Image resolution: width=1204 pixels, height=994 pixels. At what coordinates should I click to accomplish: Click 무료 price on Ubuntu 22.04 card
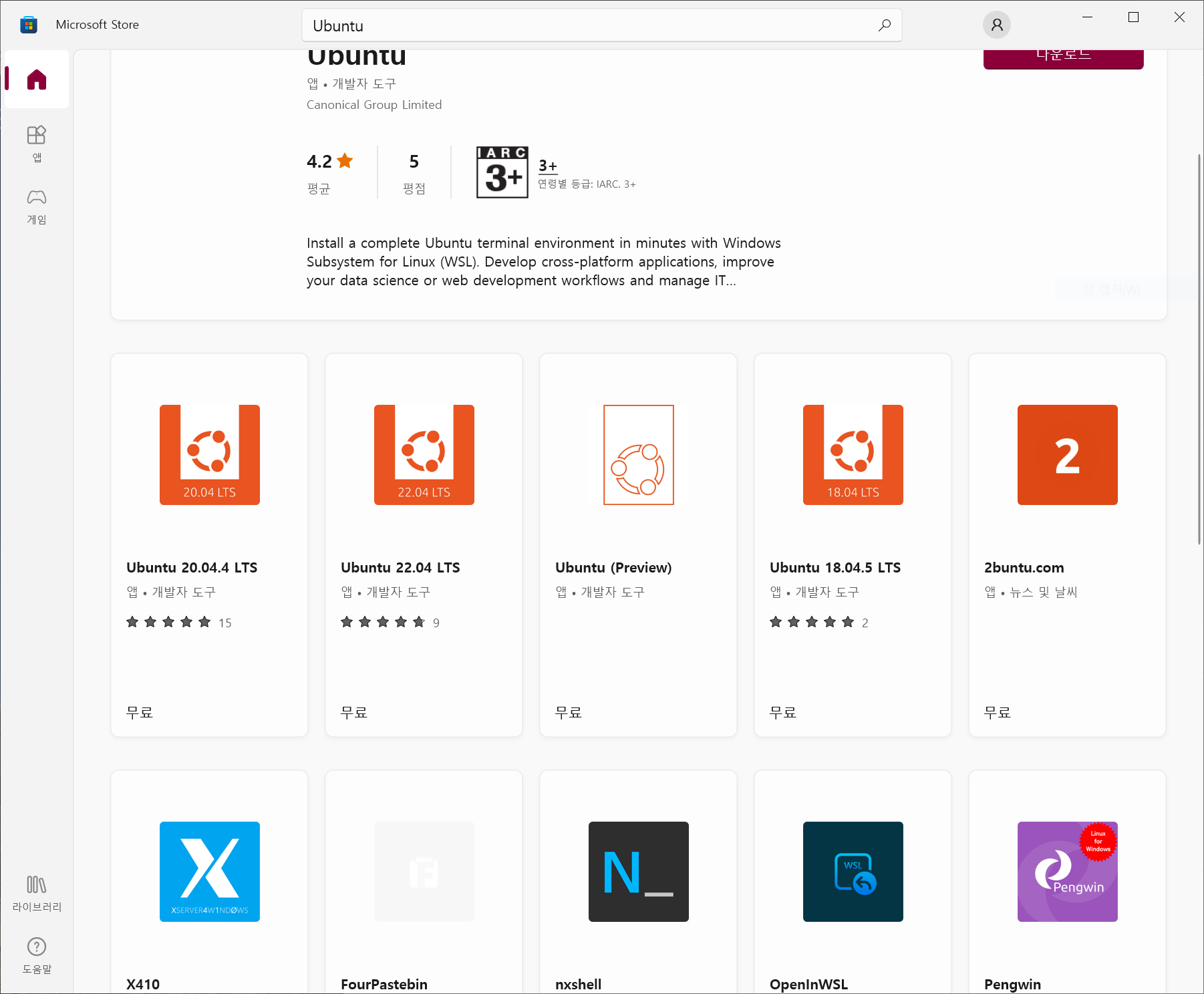[x=354, y=713]
